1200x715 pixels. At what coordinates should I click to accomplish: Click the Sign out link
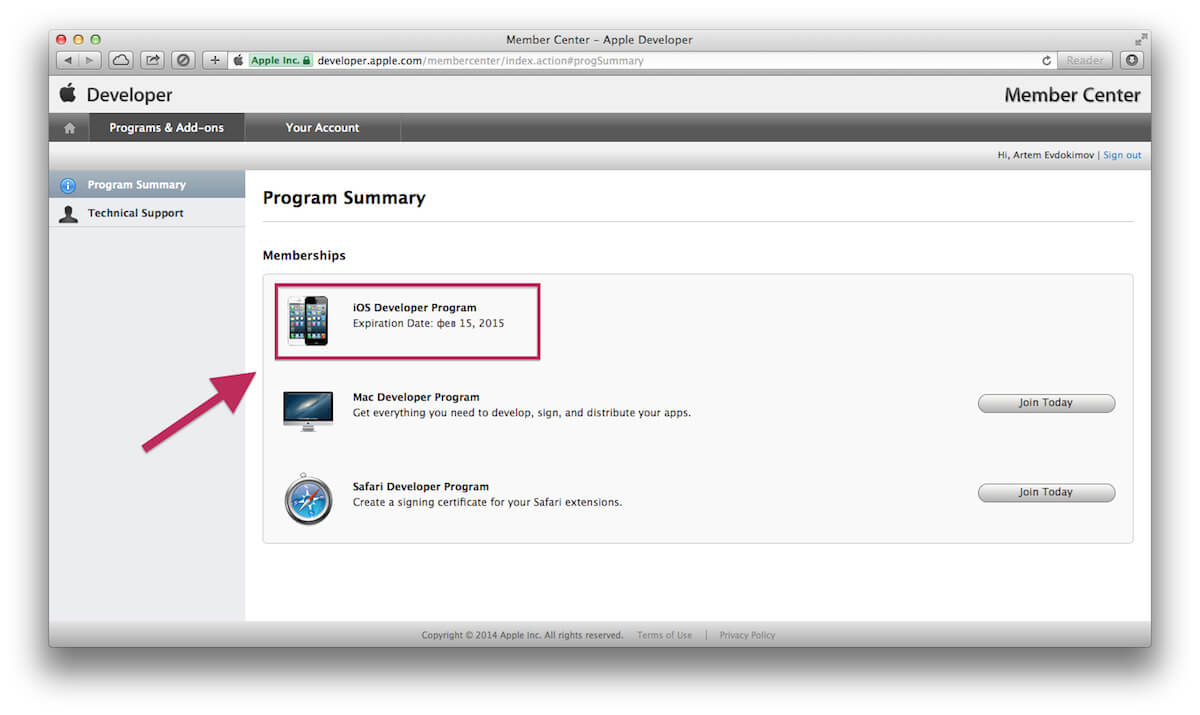coord(1122,155)
